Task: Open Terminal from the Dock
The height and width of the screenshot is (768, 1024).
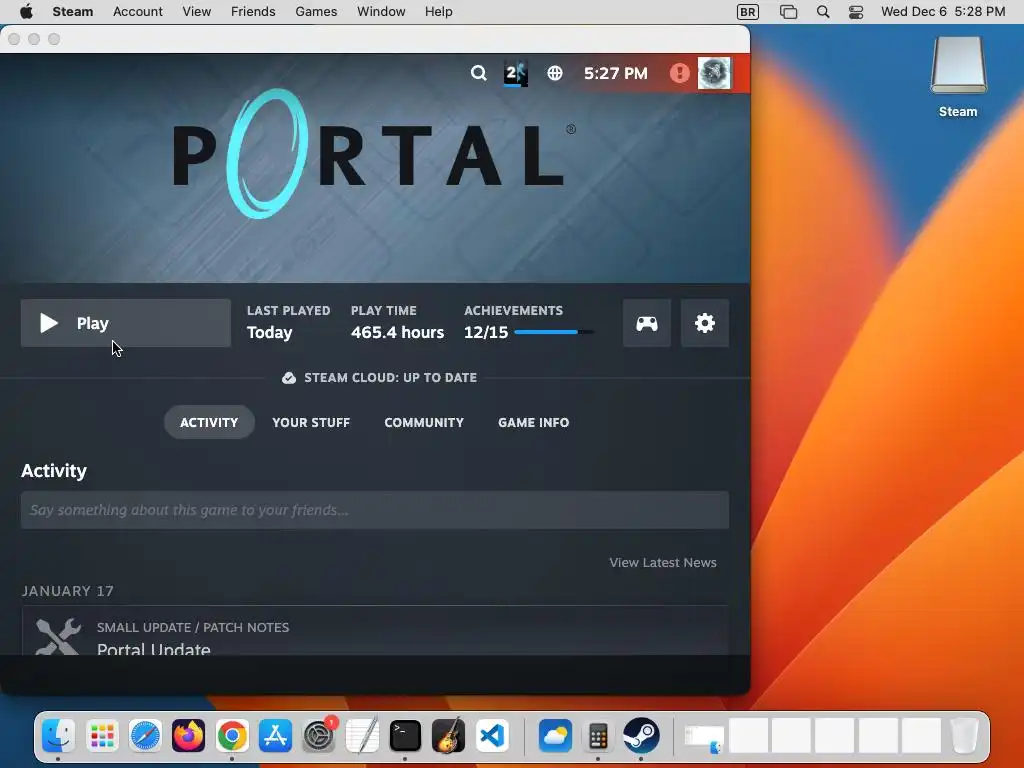Action: pos(405,736)
